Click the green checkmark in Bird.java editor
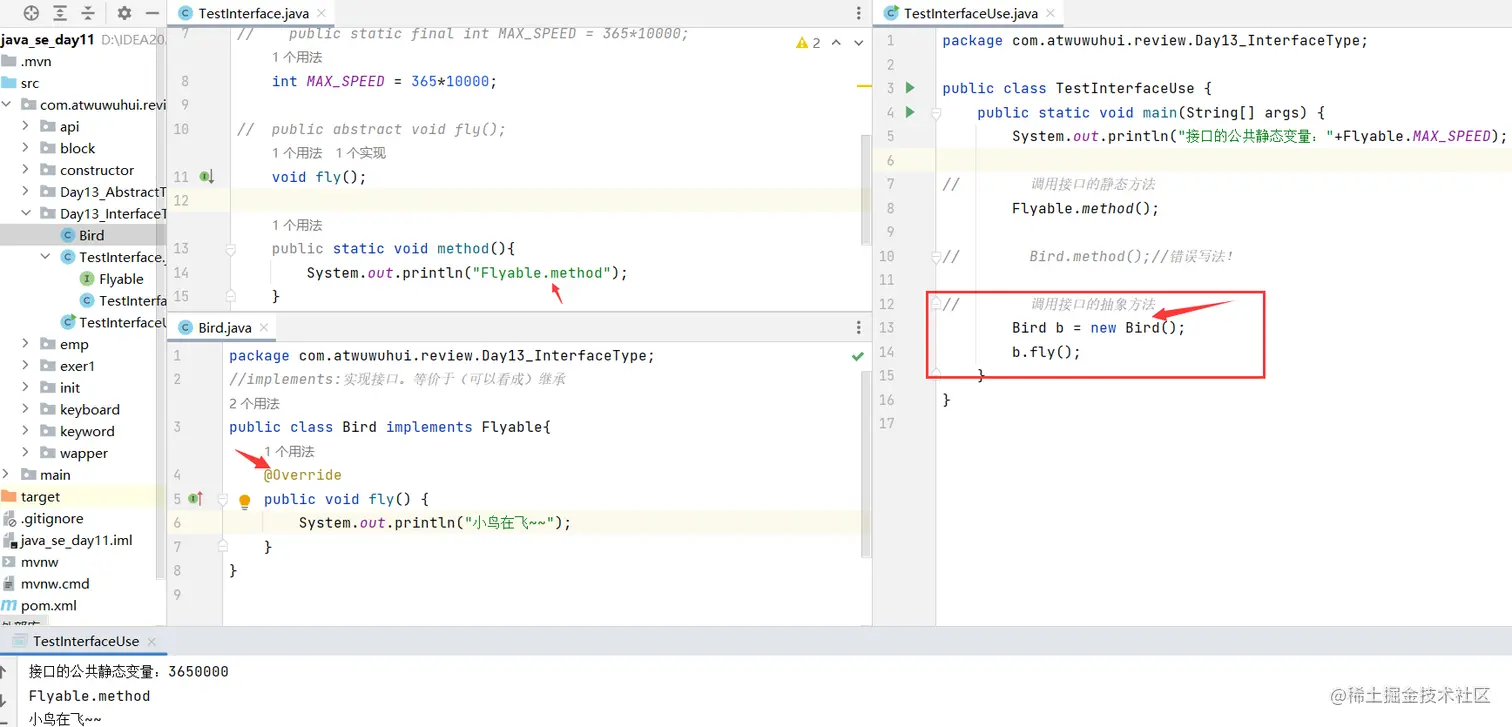This screenshot has height=727, width=1512. [858, 356]
